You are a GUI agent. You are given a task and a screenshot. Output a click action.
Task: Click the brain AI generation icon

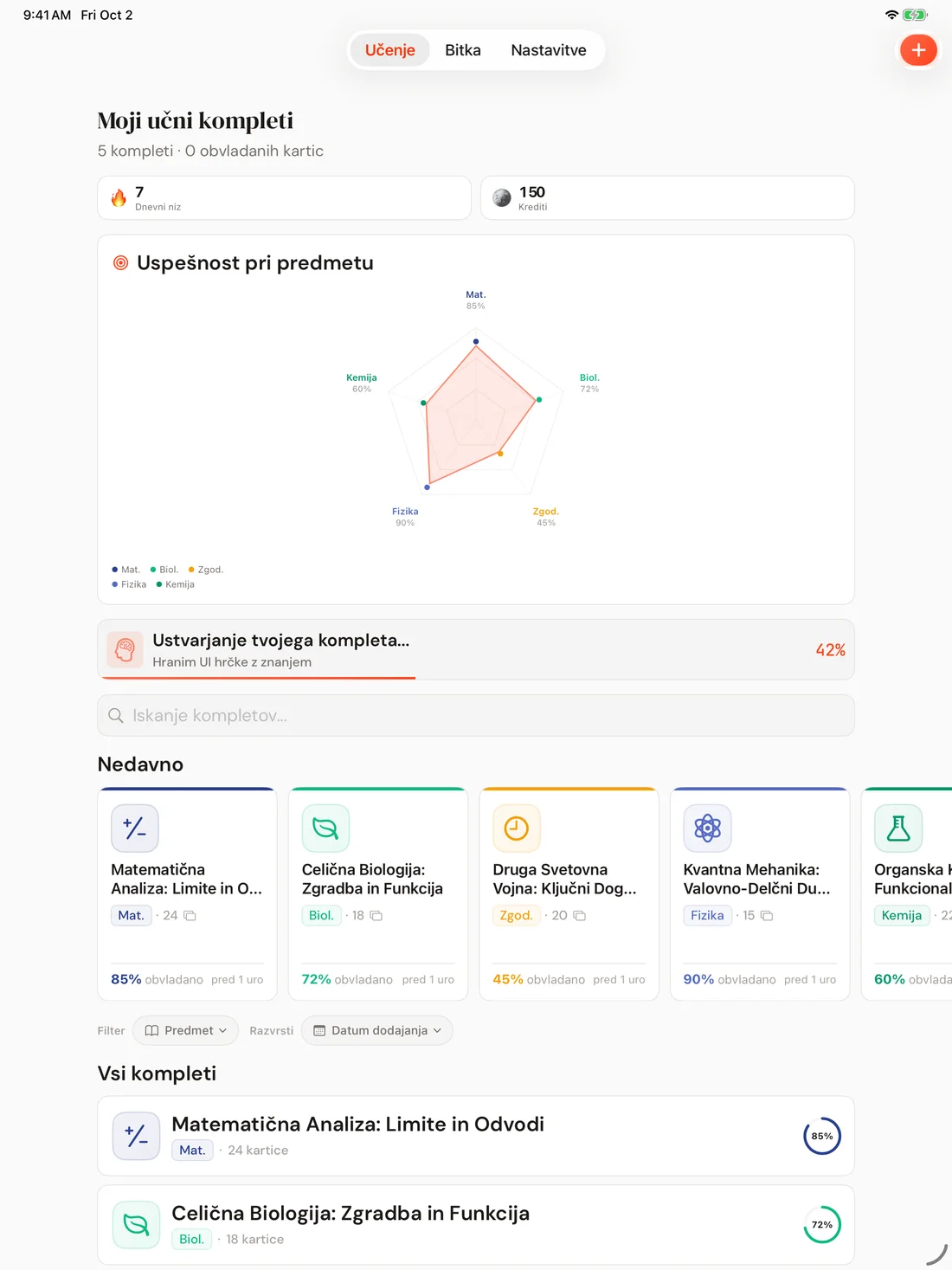tap(125, 649)
